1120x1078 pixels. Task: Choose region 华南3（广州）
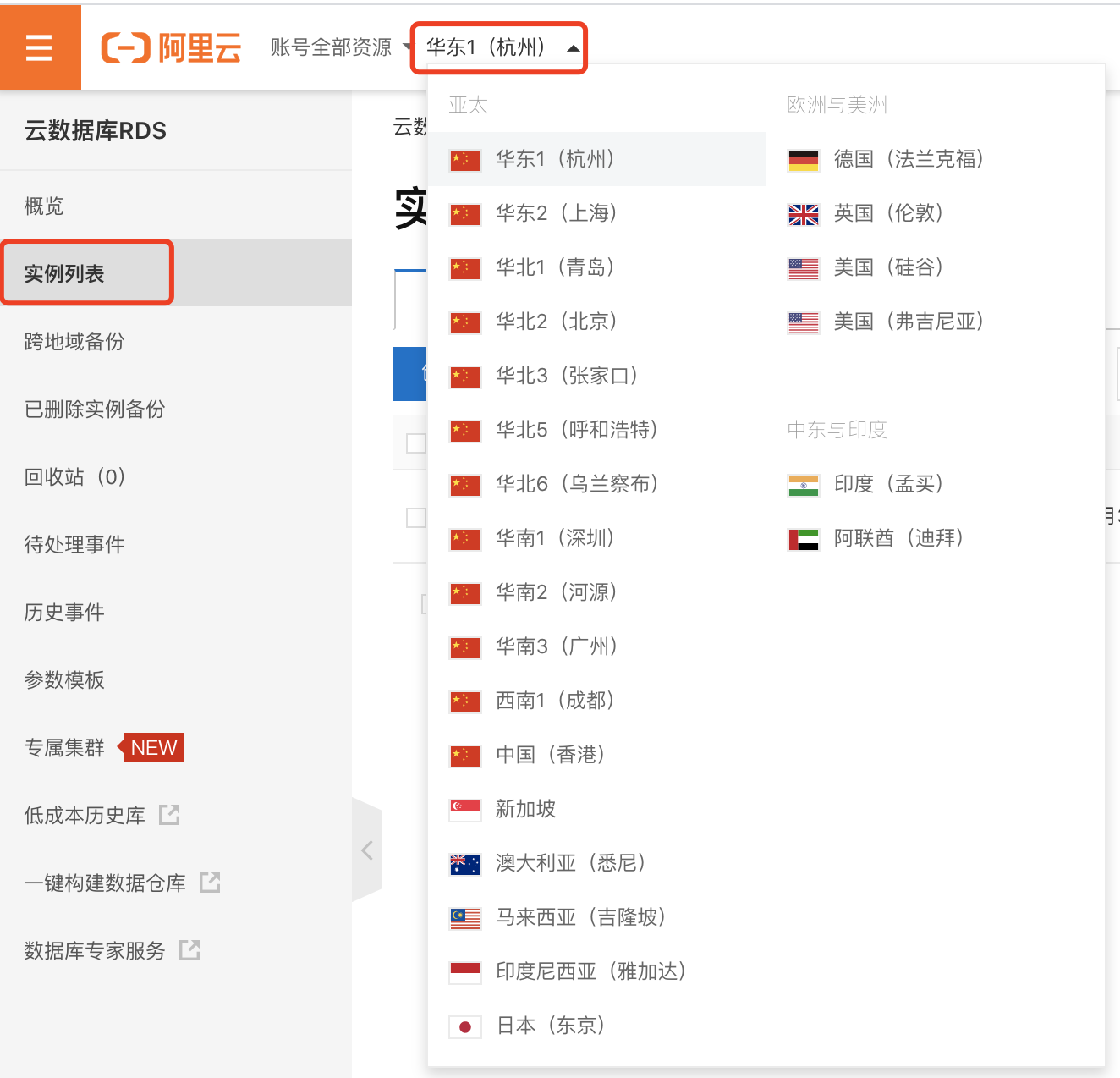pos(597,646)
